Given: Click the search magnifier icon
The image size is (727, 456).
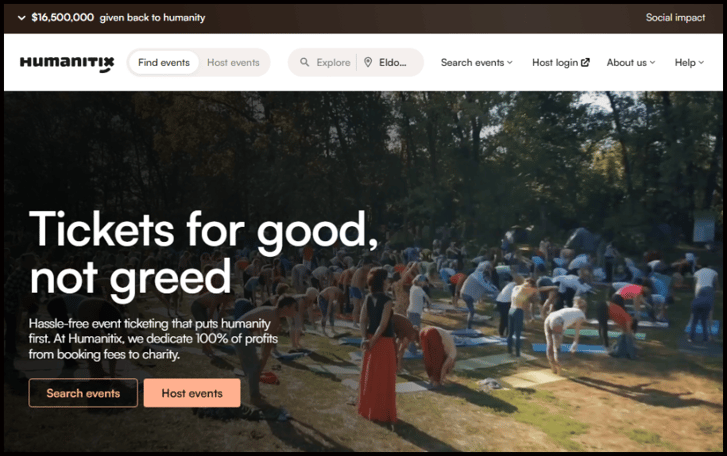Looking at the screenshot, I should [304, 62].
